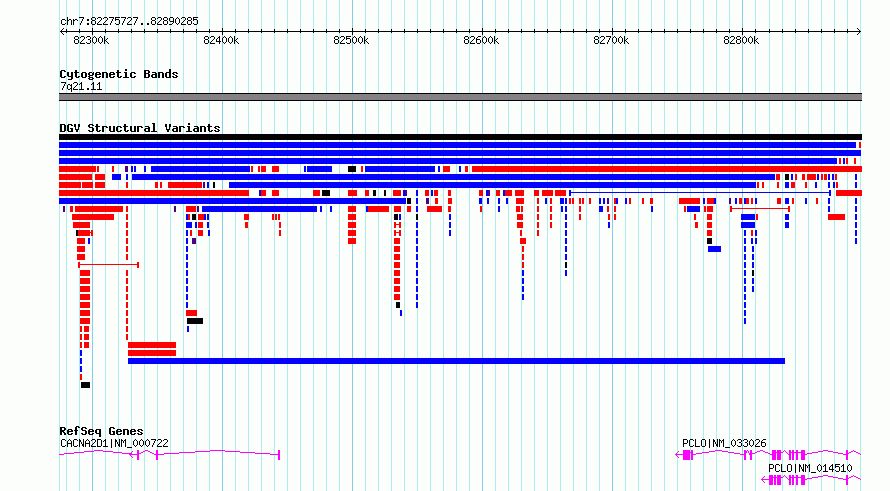Click the 82400k ruler label
The width and height of the screenshot is (890, 491).
pyautogui.click(x=221, y=40)
